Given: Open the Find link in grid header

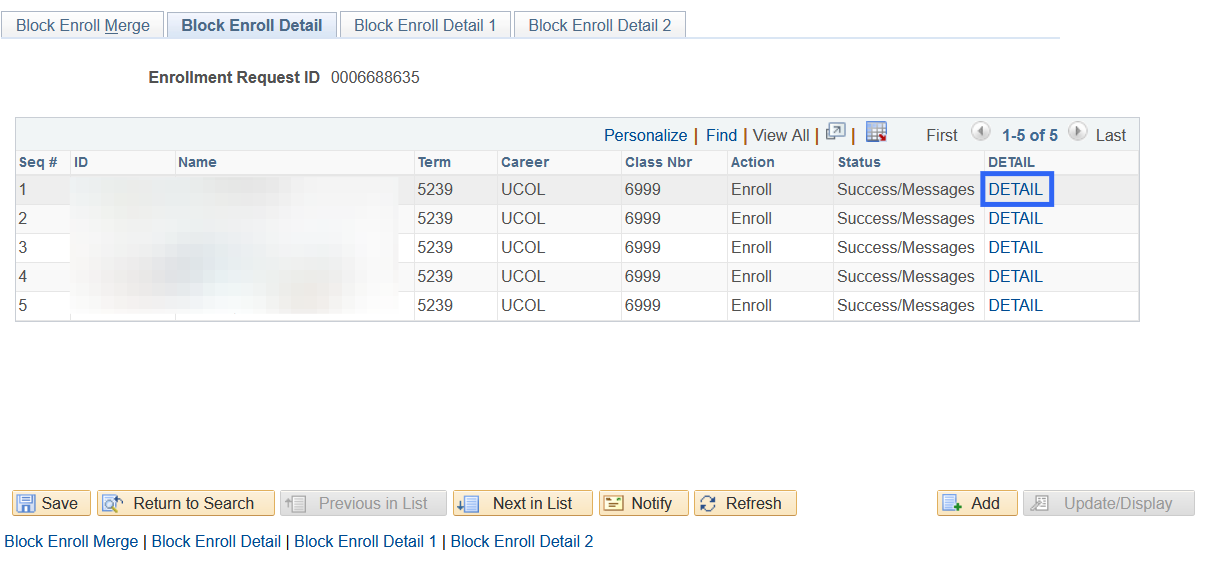Looking at the screenshot, I should pyautogui.click(x=721, y=135).
